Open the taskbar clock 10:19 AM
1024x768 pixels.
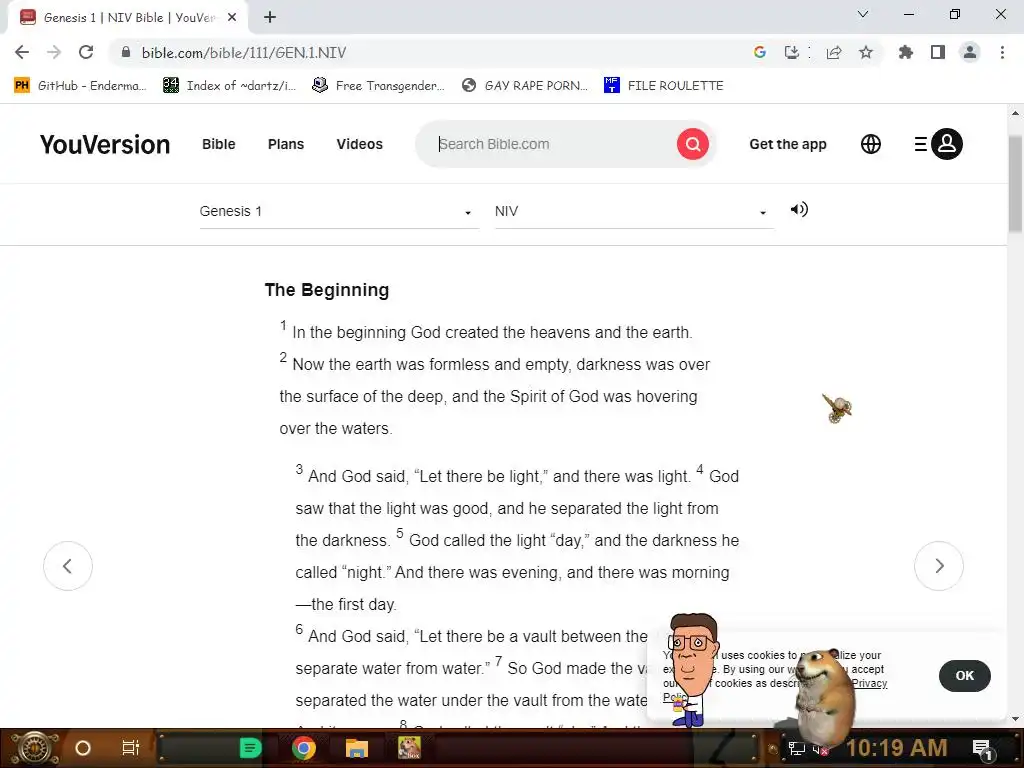[897, 748]
